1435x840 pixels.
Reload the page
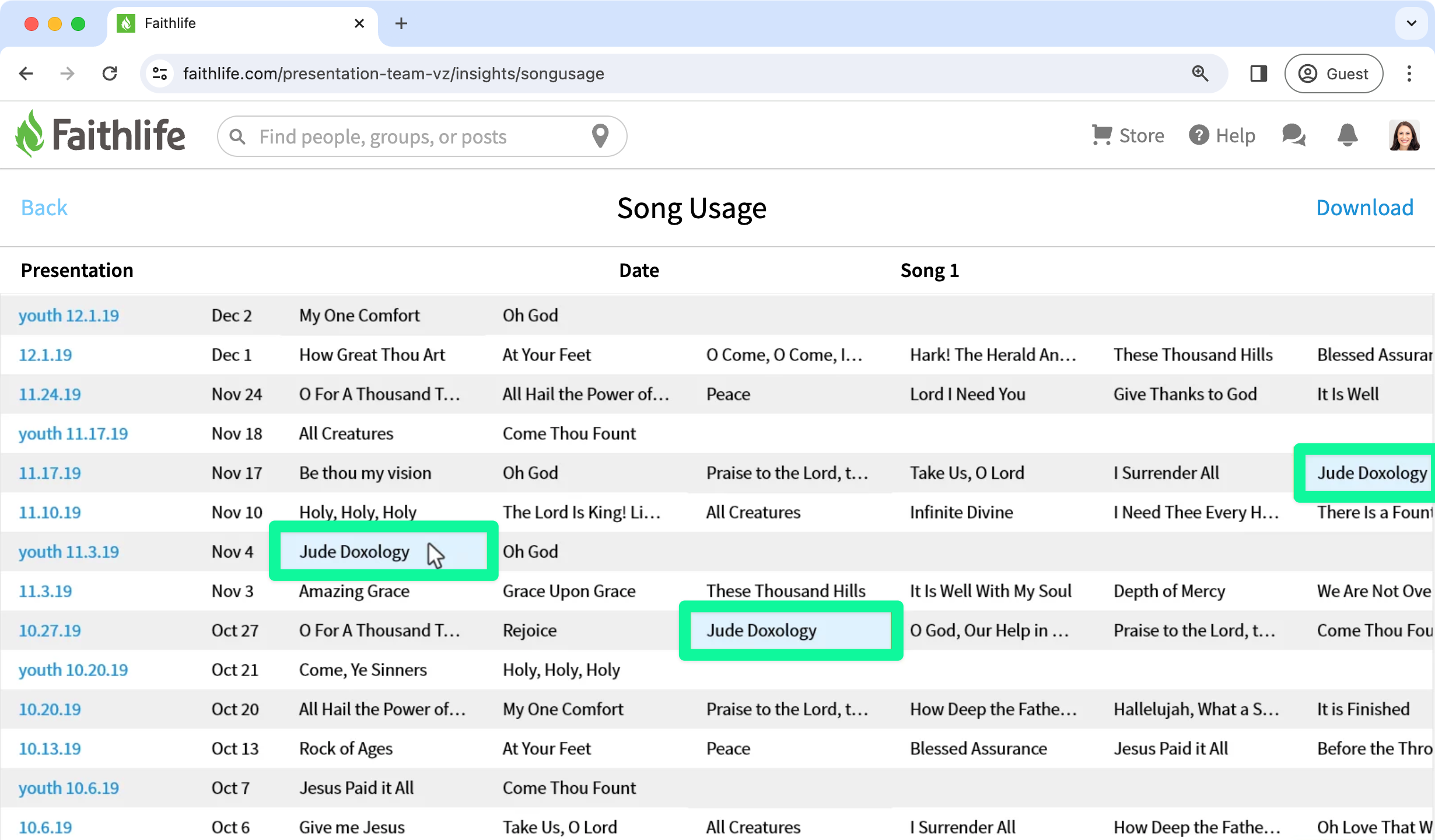coord(110,73)
